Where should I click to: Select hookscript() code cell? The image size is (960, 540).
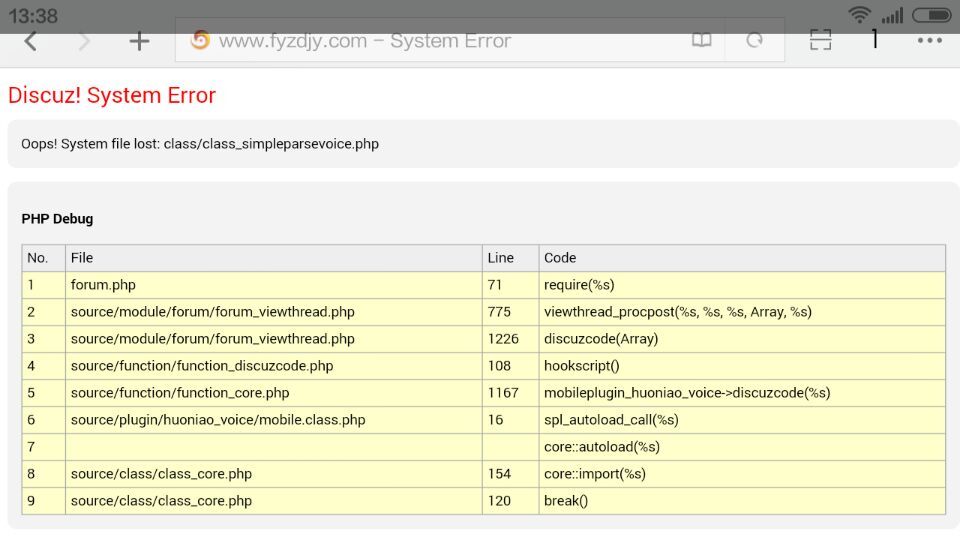pos(742,366)
